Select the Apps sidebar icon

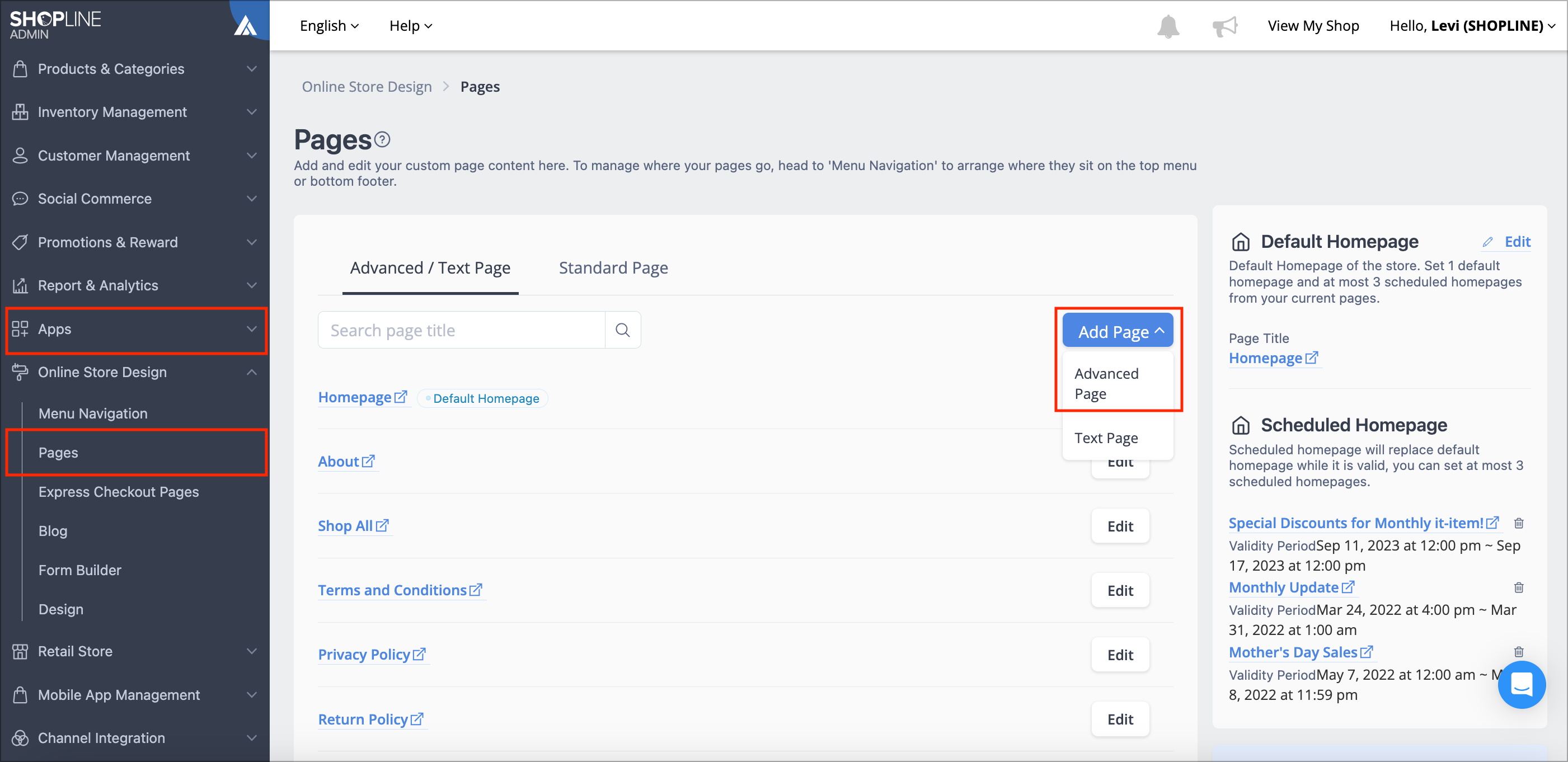20,330
